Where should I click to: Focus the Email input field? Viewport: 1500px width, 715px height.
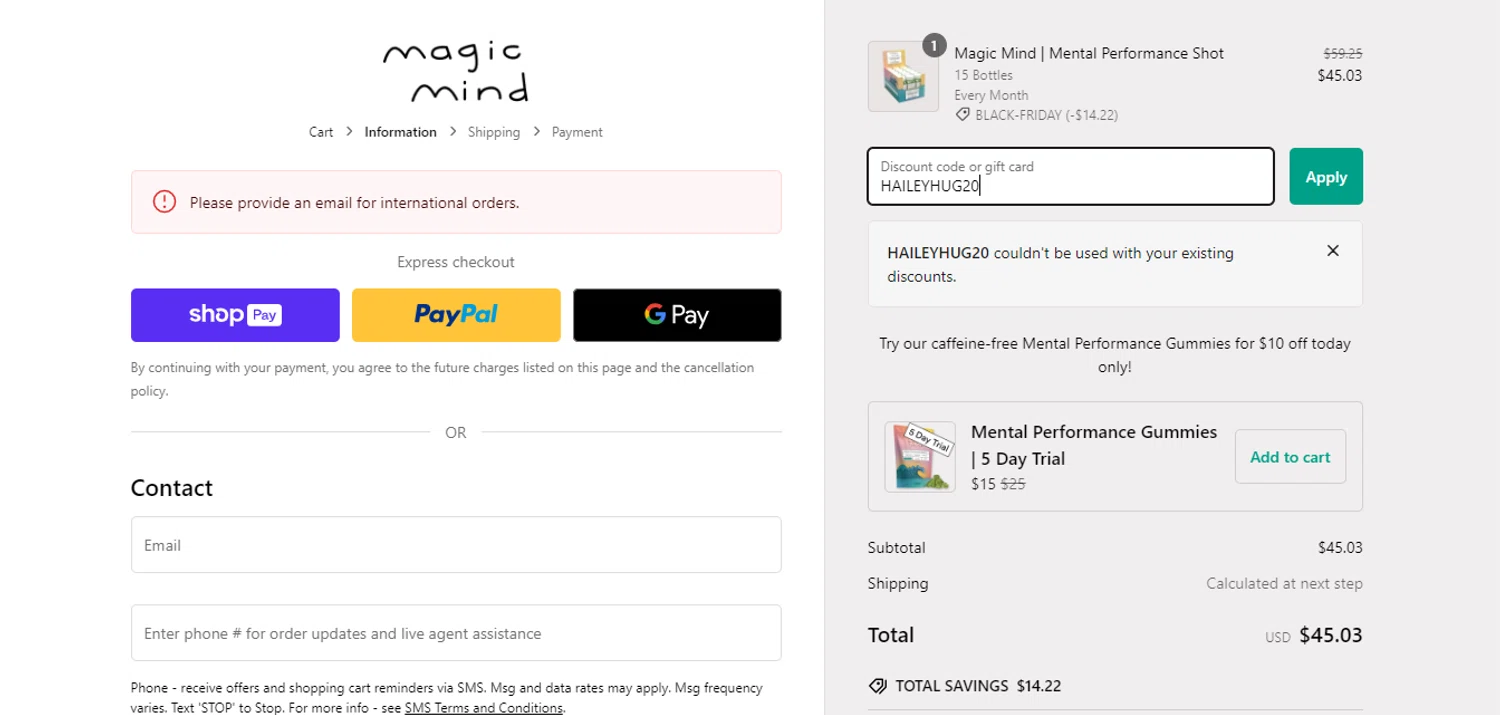click(x=456, y=545)
